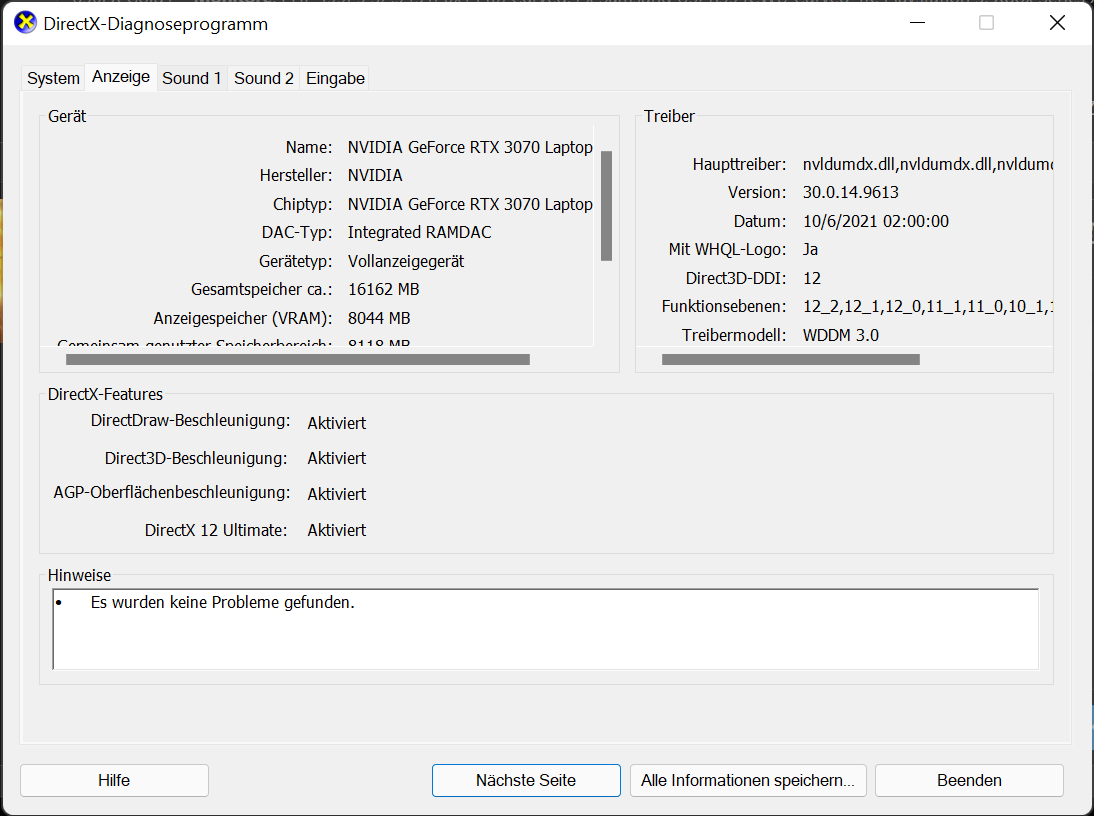Click the DAC-Typ label
The width and height of the screenshot is (1094, 816).
pyautogui.click(x=297, y=232)
